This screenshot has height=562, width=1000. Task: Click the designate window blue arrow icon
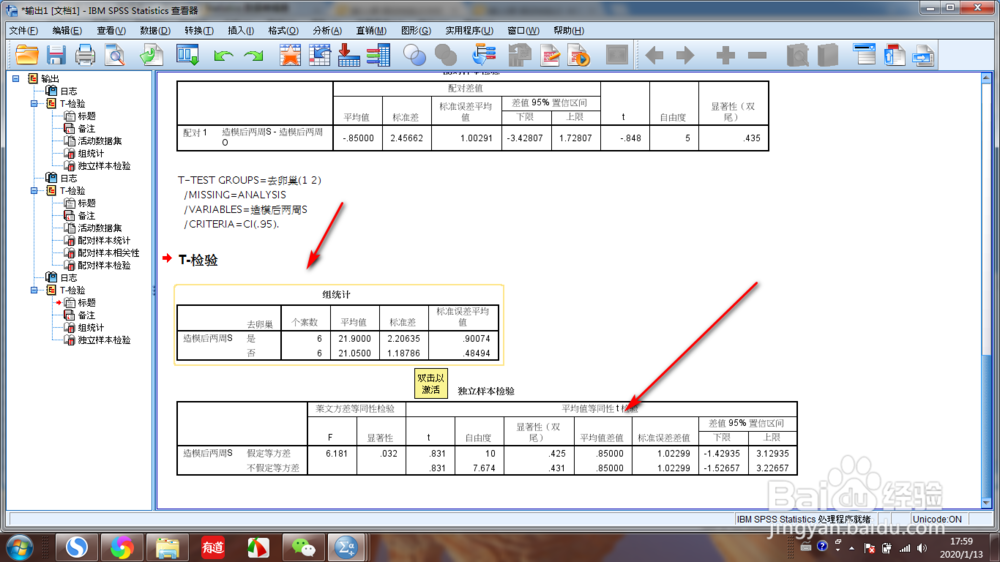(484, 55)
